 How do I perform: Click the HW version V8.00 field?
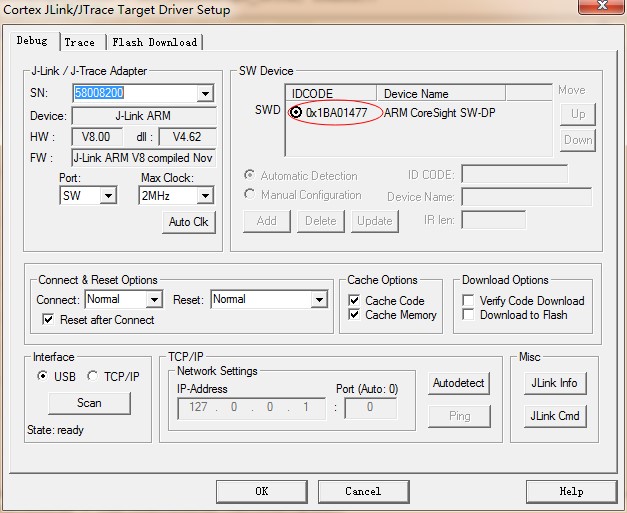click(97, 137)
